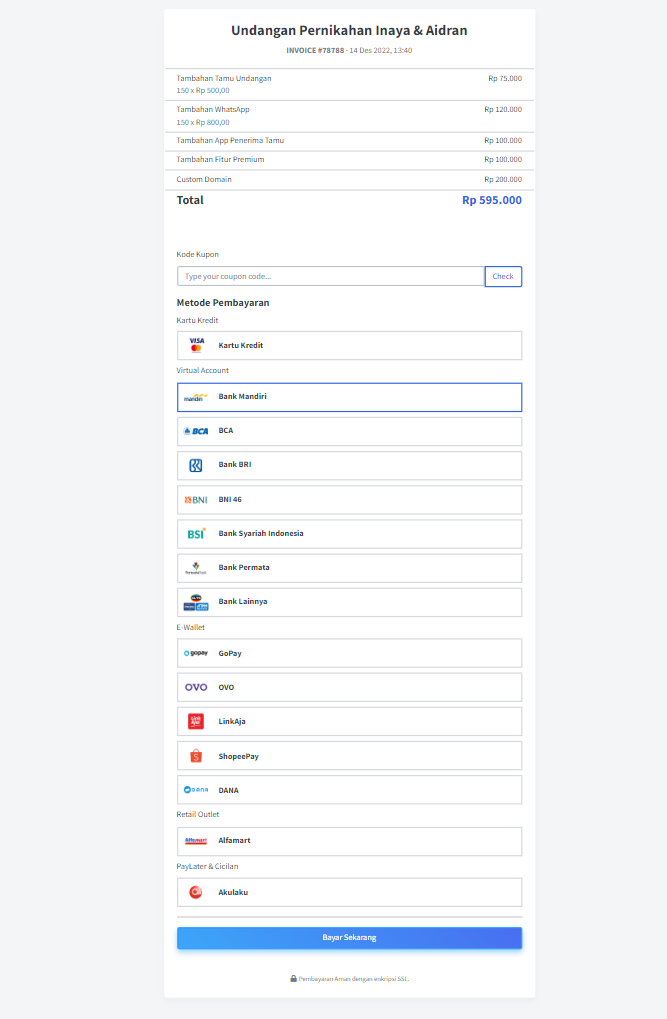Focus the coupon code input field
The width and height of the screenshot is (667, 1019).
coord(331,276)
